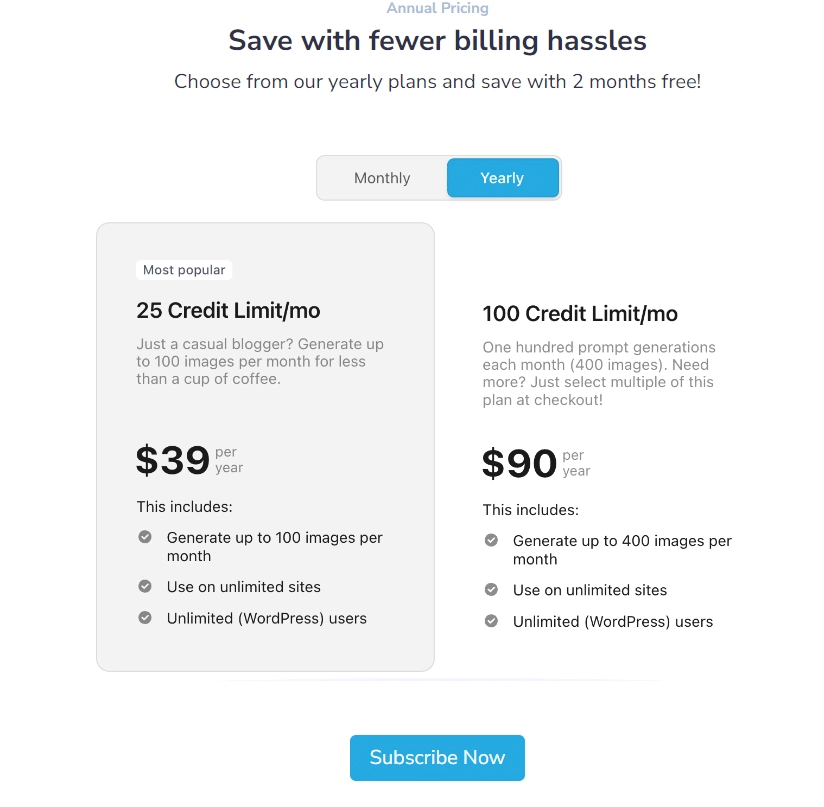Click the checkmark beside "Use on unlimited sites" in $90 plan
Screen dimensions: 824x807
[x=492, y=590]
